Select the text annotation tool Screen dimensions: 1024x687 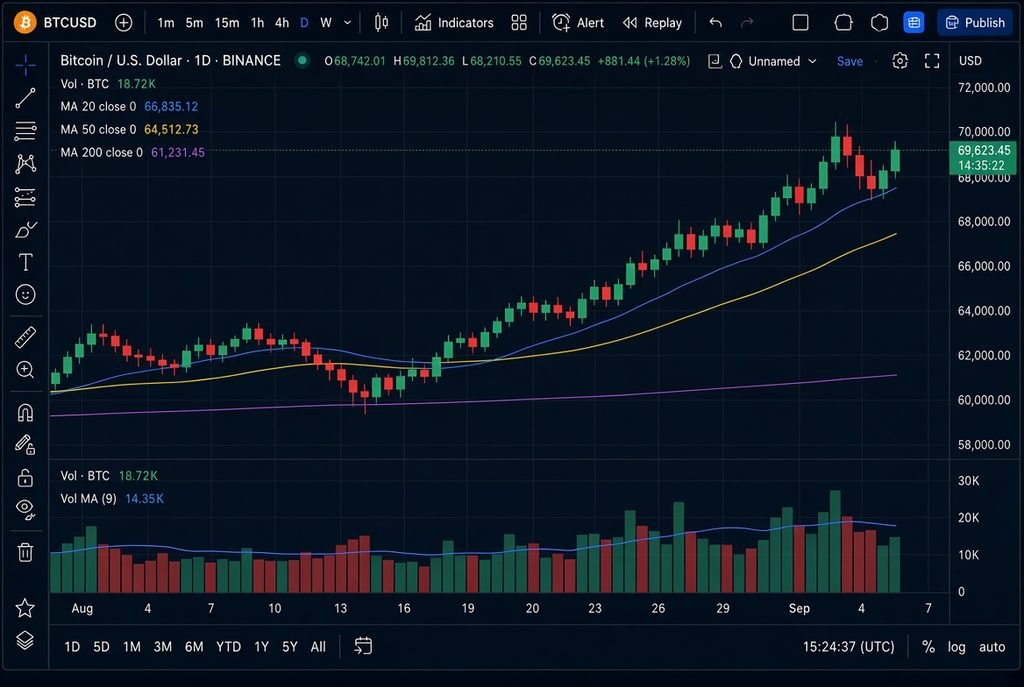25,262
